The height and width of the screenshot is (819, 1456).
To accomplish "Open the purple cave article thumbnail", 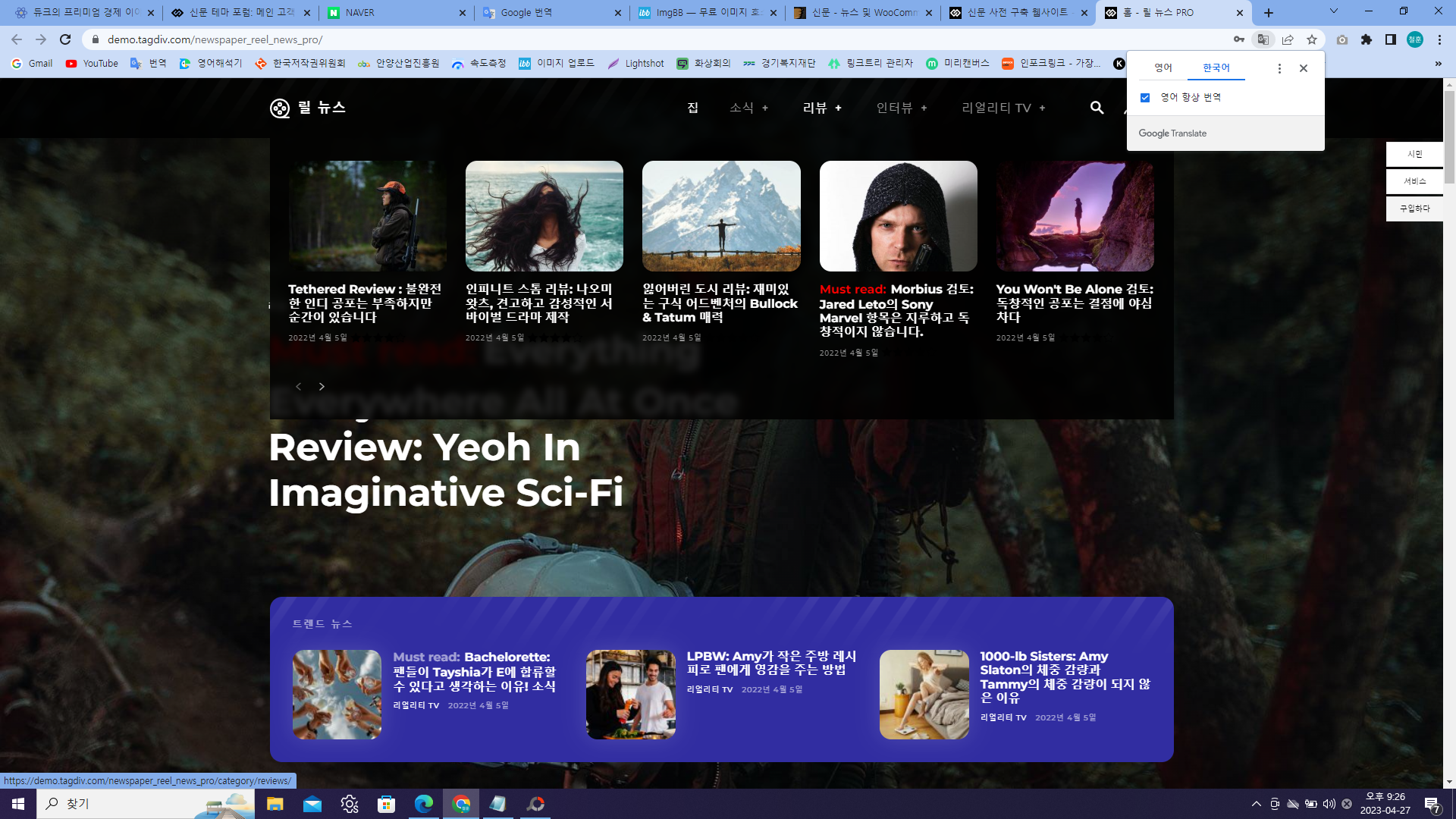I will [1075, 216].
